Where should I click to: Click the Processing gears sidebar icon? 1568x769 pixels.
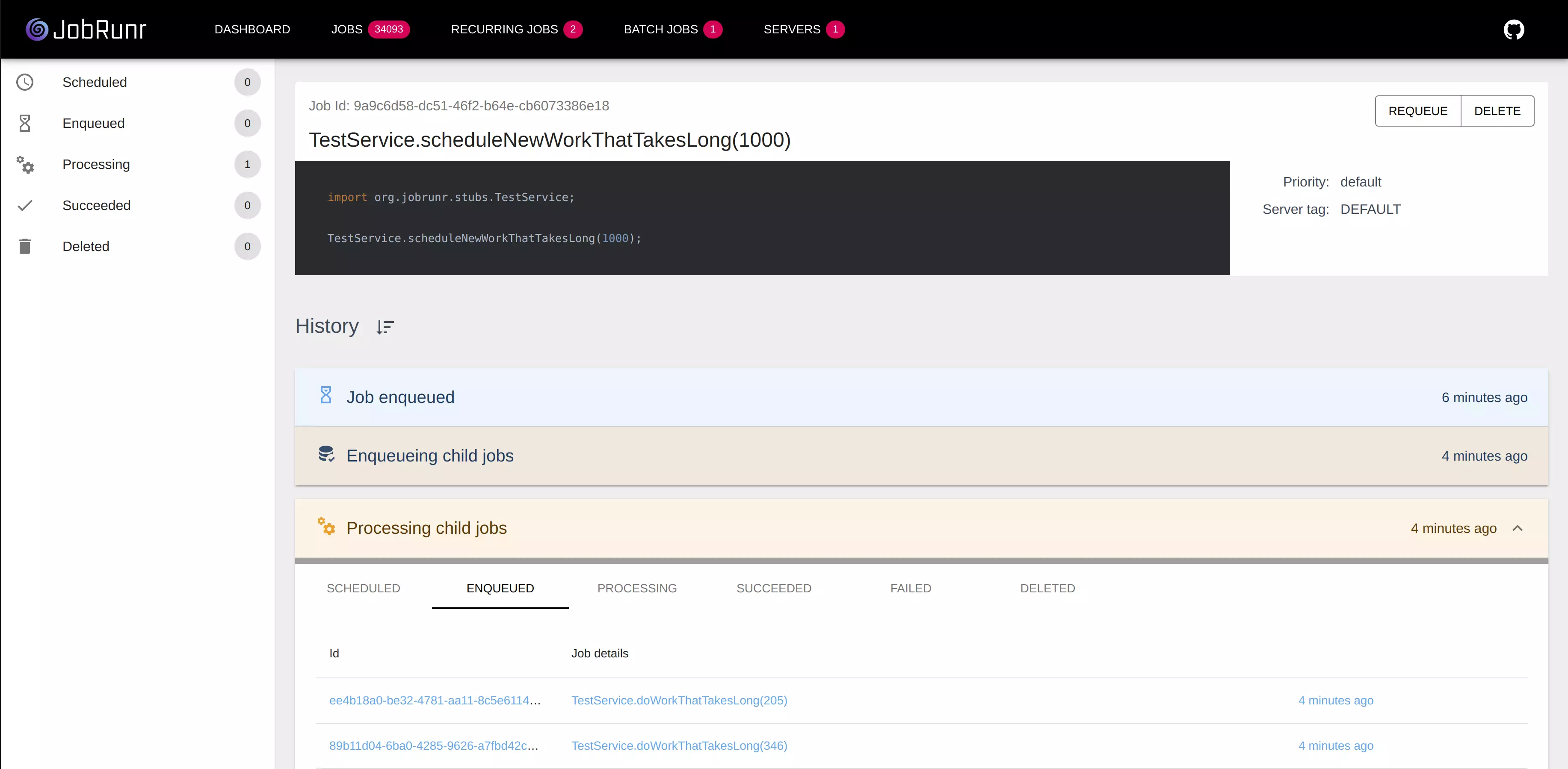click(x=25, y=164)
